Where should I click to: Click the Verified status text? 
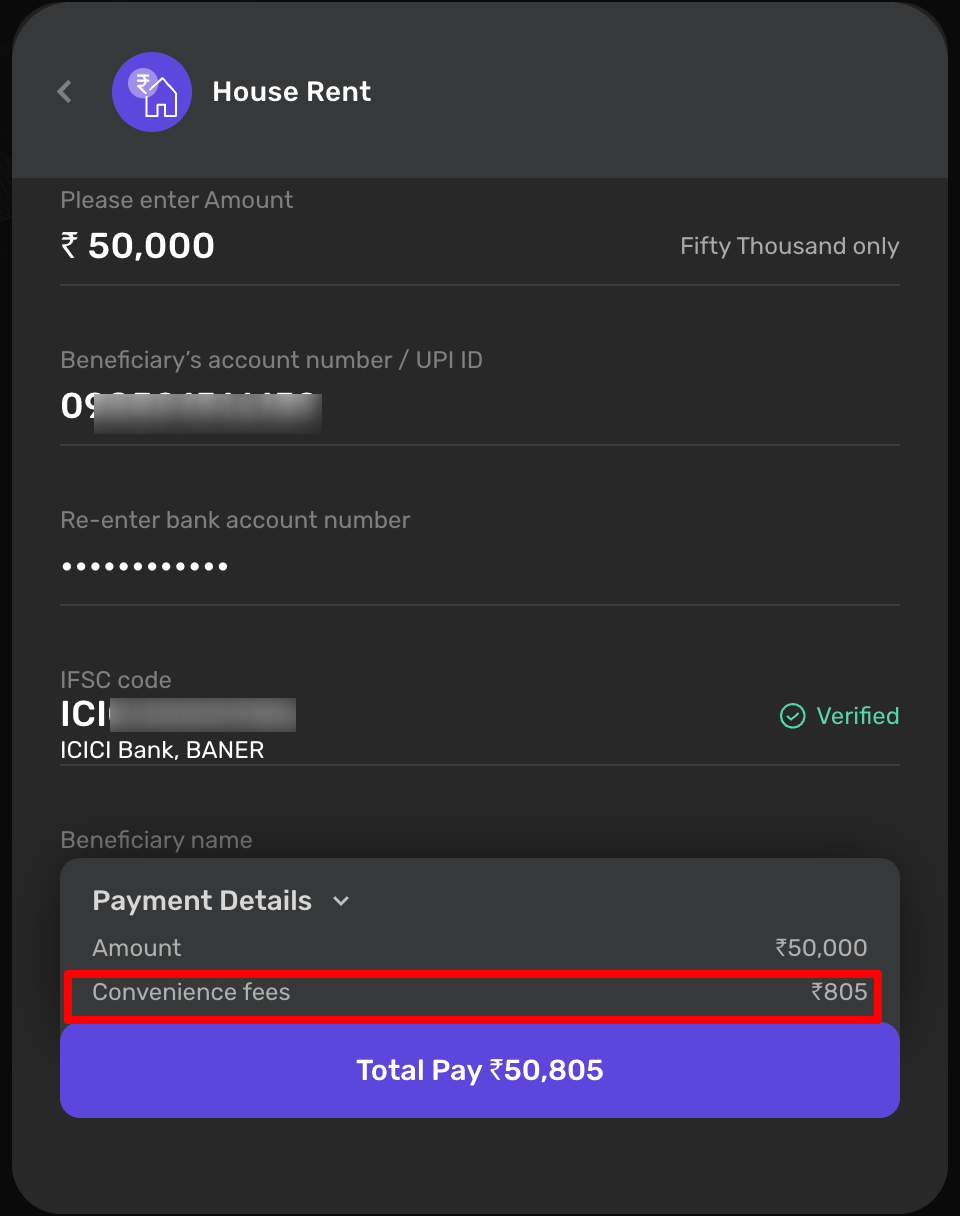click(857, 716)
